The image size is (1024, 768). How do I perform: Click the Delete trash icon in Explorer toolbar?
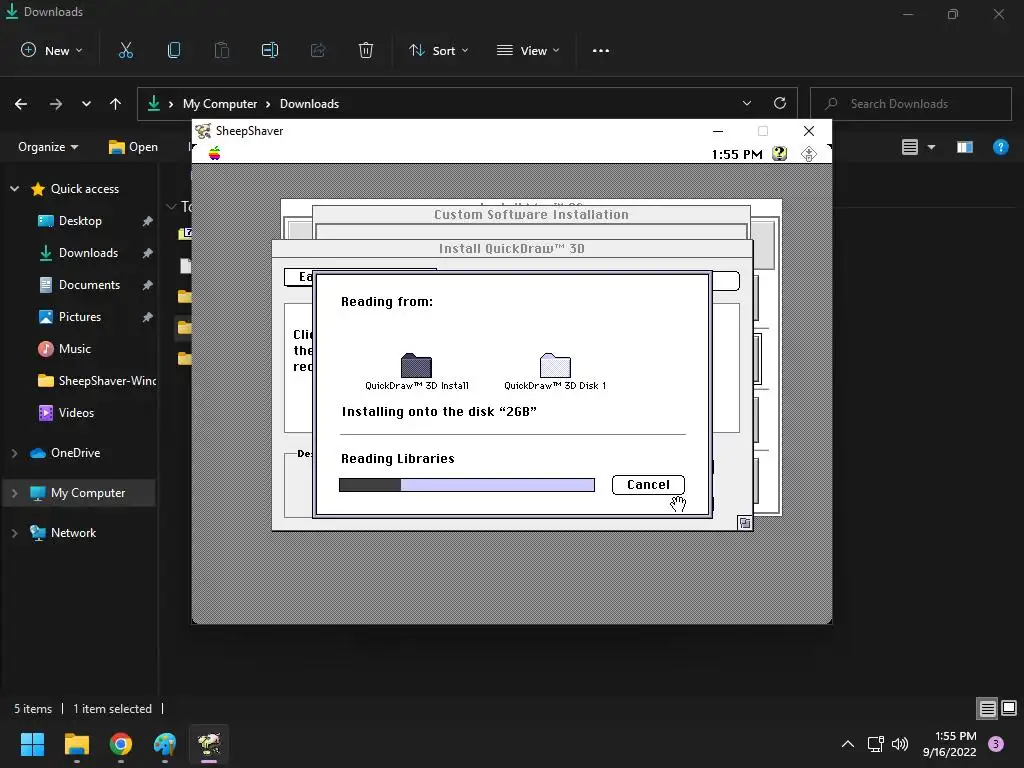[x=366, y=50]
